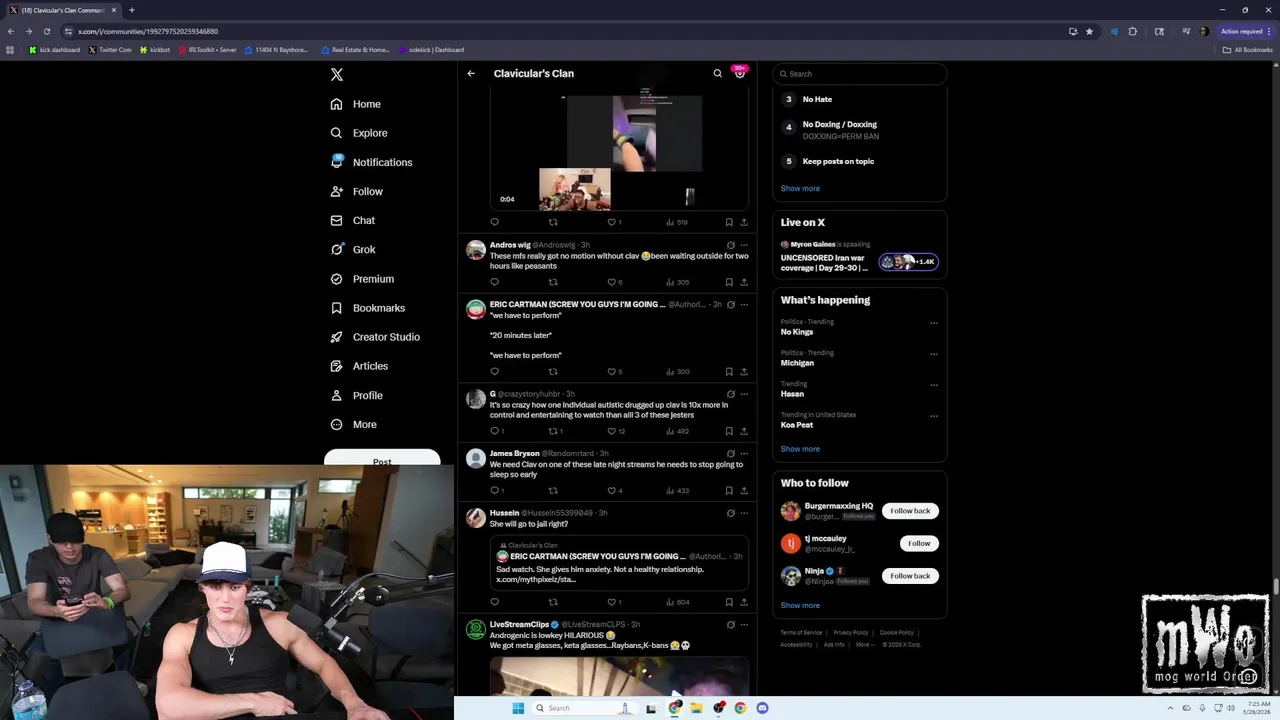Share the Andros wig post
Viewport: 1280px width, 720px height.
pos(744,282)
